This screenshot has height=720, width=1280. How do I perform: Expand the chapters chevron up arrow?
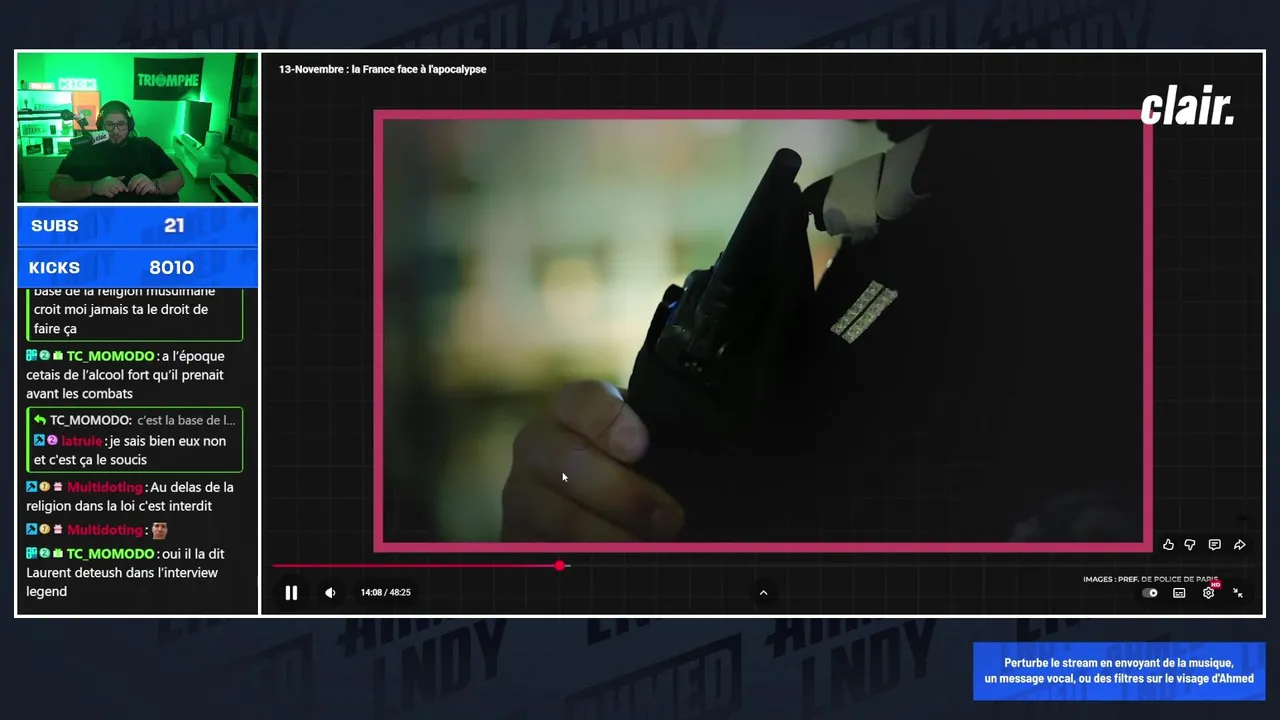pos(763,593)
